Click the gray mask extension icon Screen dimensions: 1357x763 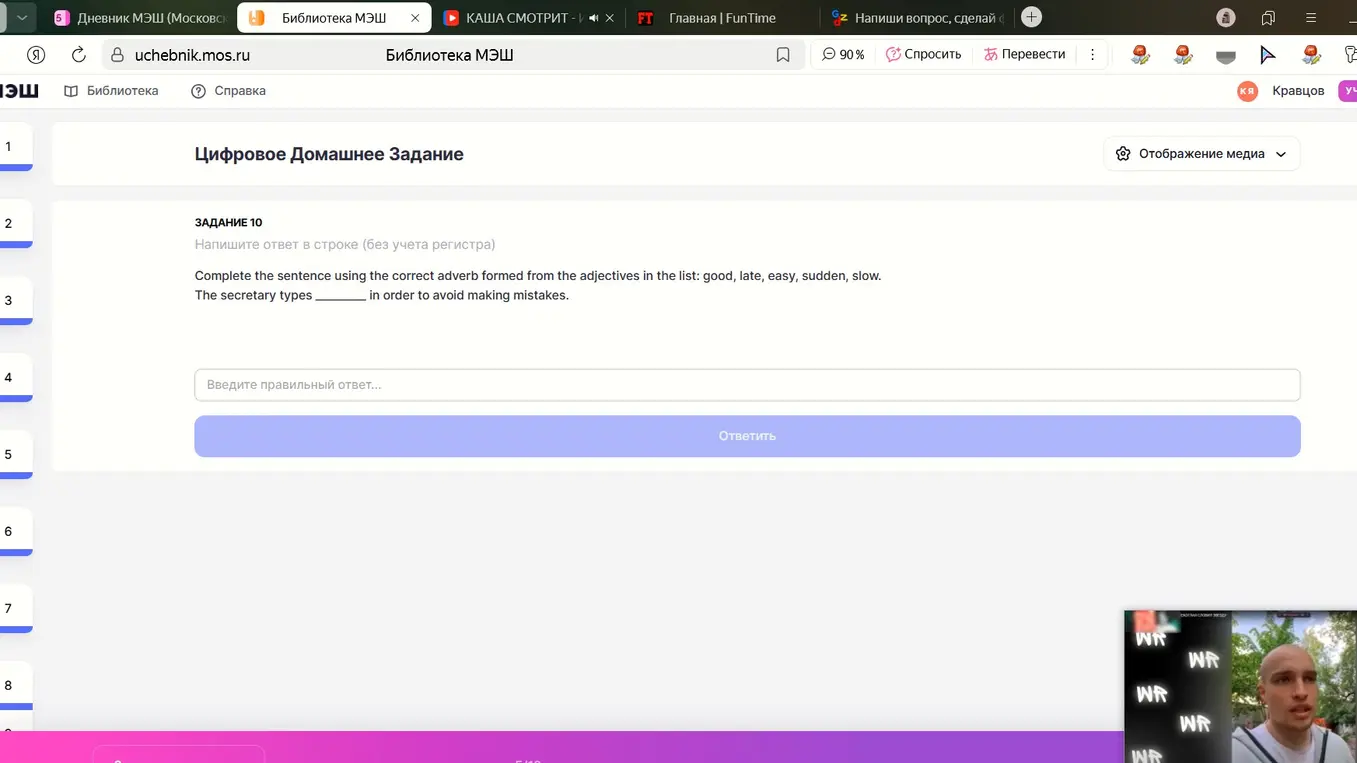click(x=1226, y=57)
